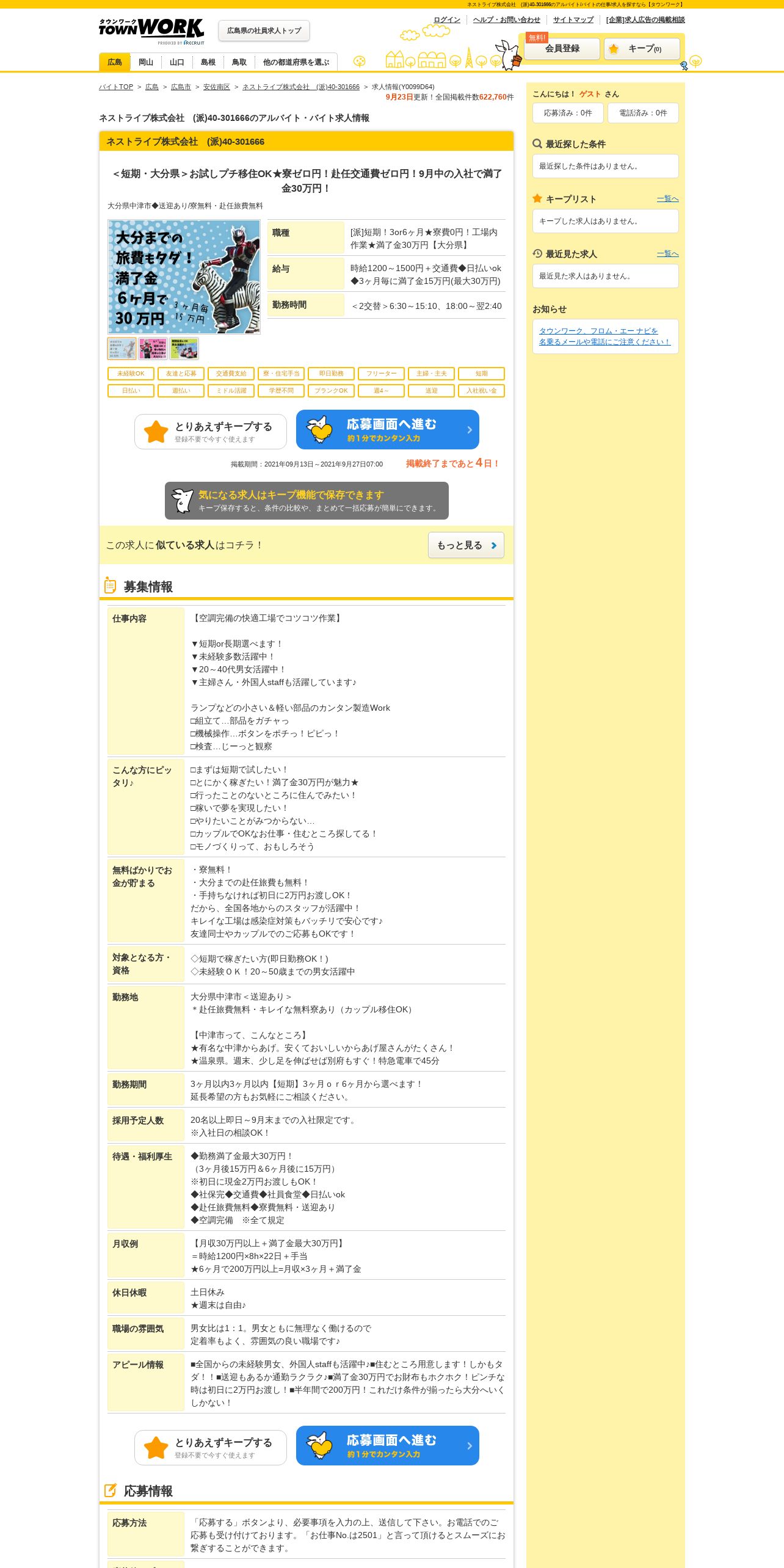784x1568 pixels.
Task: Click the フリーター tag
Action: point(381,374)
